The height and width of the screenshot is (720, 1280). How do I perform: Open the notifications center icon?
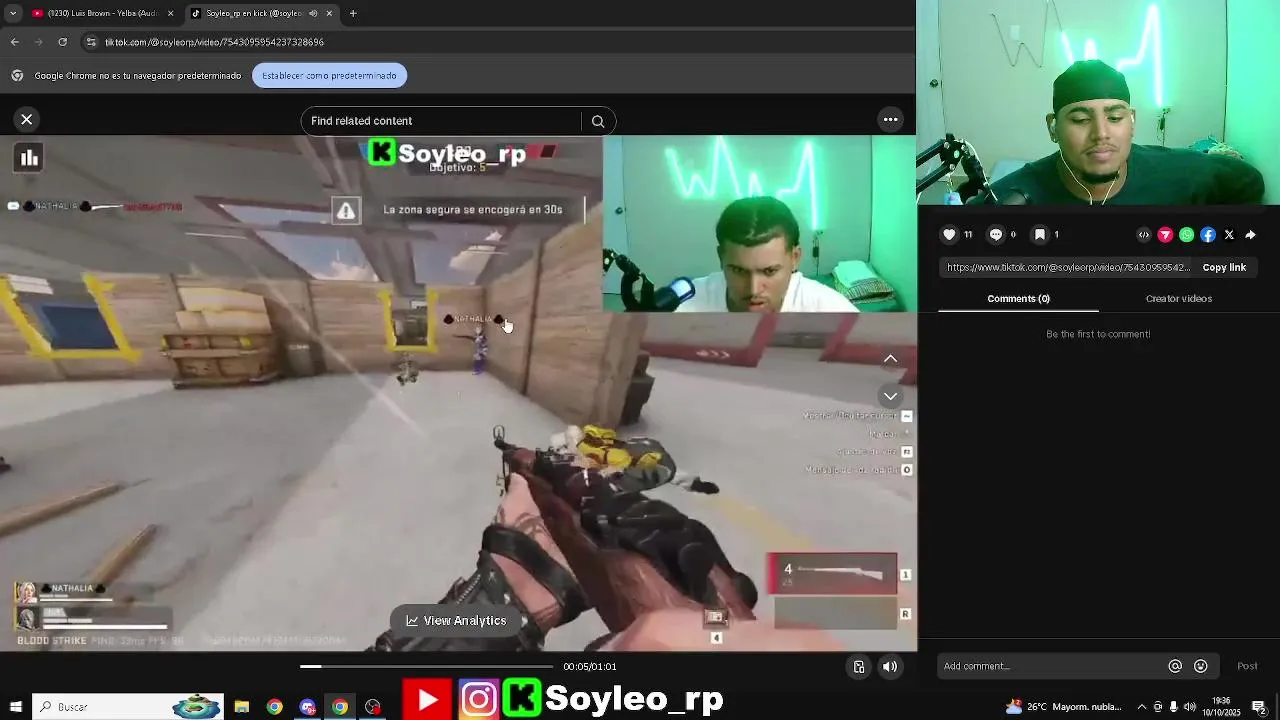click(1259, 706)
